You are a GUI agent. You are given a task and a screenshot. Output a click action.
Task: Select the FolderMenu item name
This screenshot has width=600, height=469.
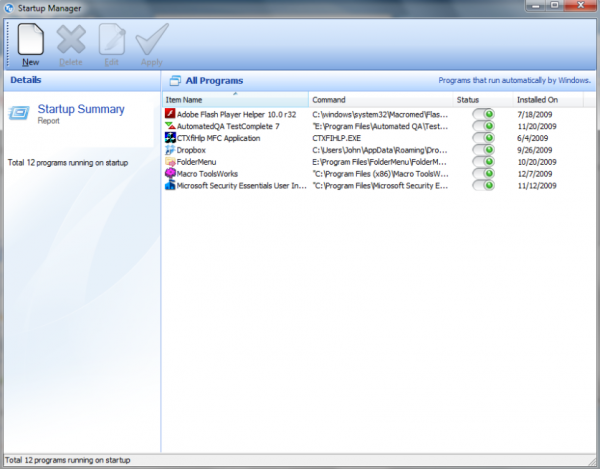(196, 162)
